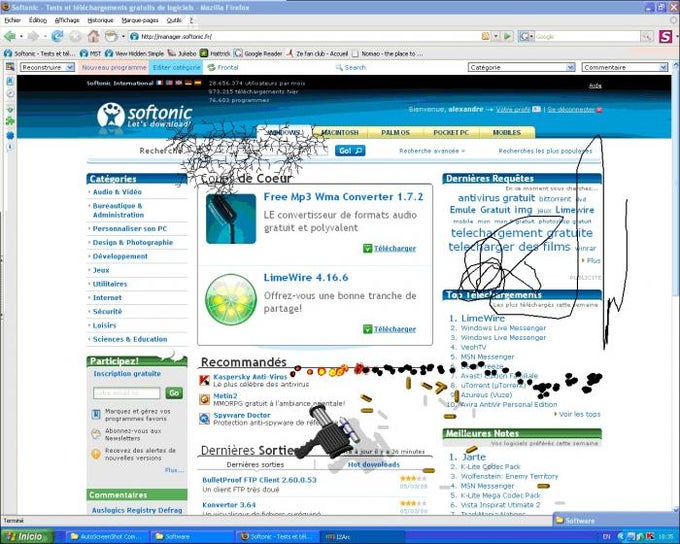Viewport: 680px width, 544px height.
Task: Click the pink S icon in toolbar
Action: (665, 36)
